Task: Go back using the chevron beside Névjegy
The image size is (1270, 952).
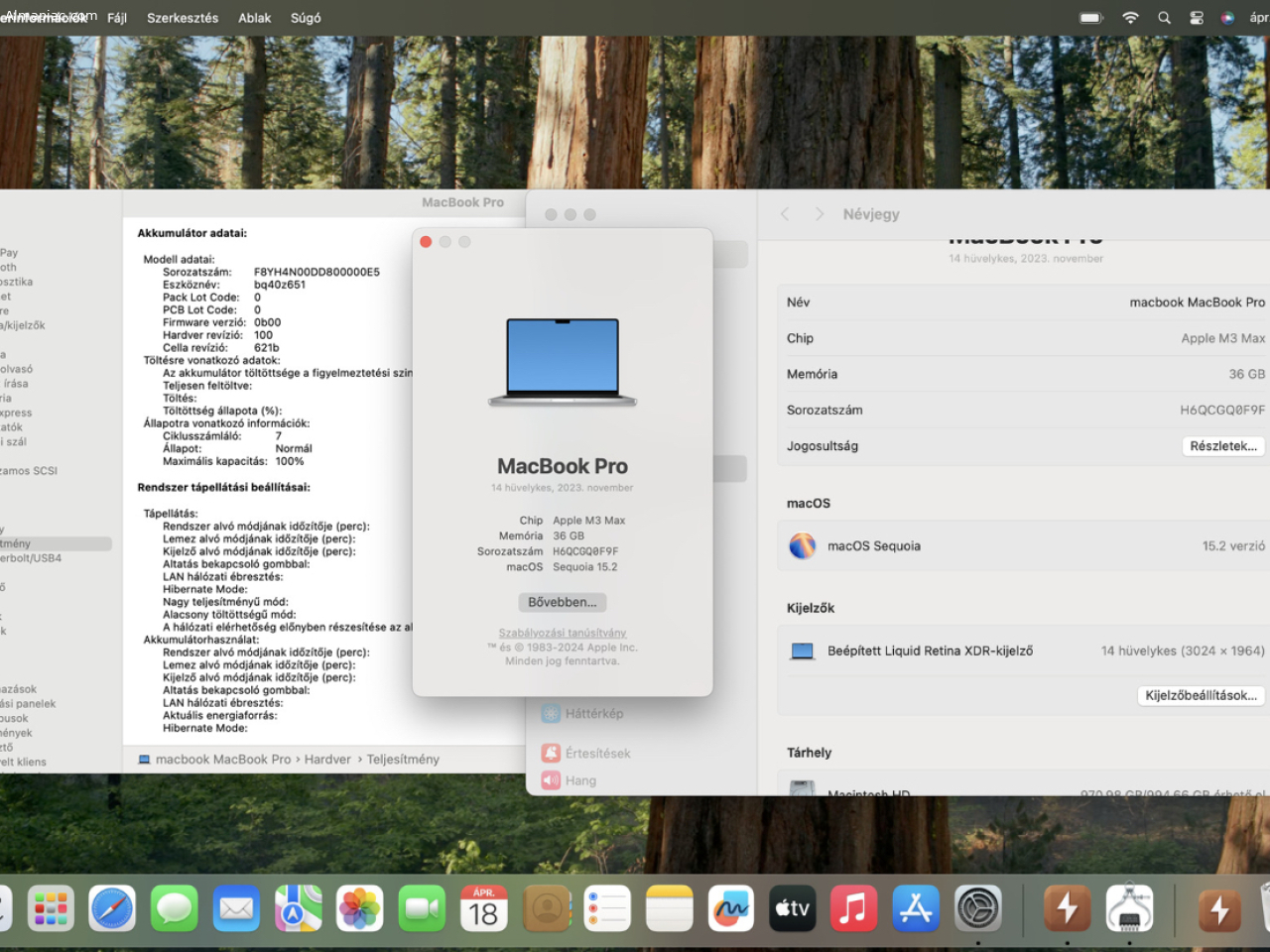Action: (785, 214)
